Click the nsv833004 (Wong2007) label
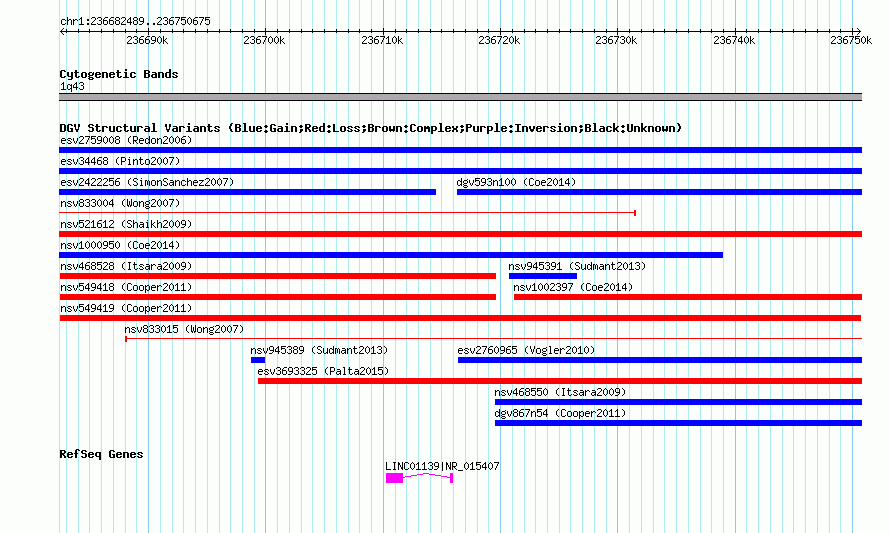The width and height of the screenshot is (890, 533). coord(120,203)
